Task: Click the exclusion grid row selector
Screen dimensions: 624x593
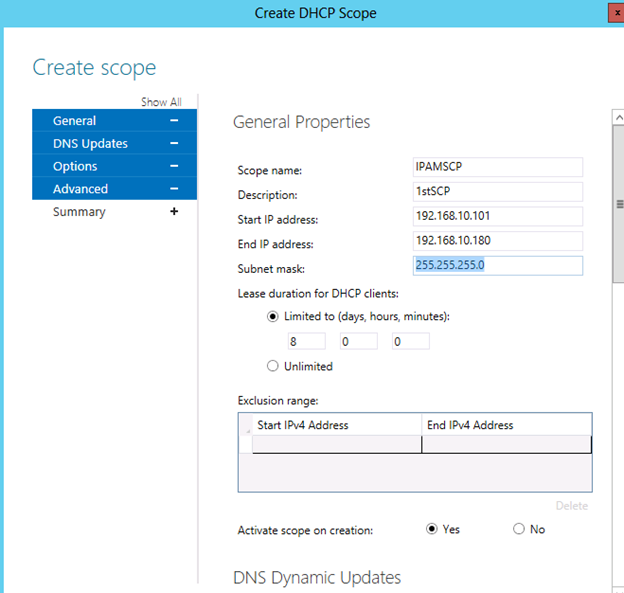Action: click(x=246, y=444)
